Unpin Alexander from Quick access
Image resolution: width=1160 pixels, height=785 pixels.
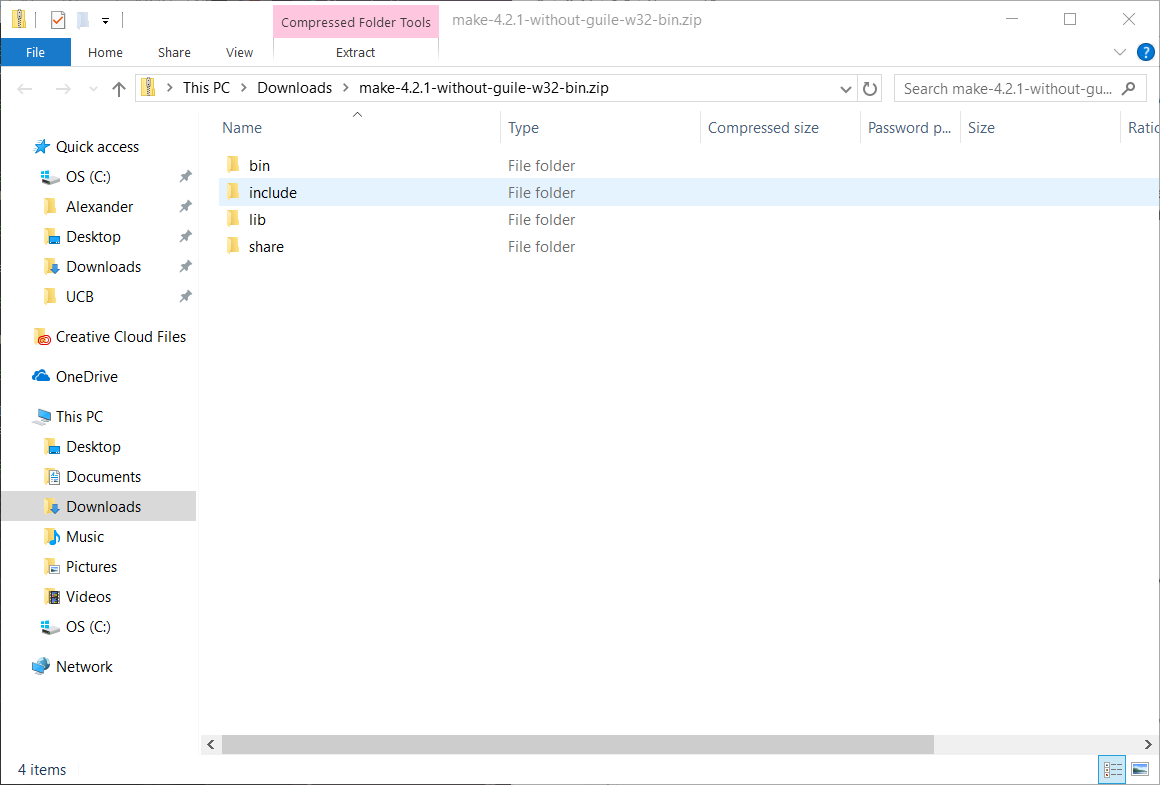coord(185,207)
